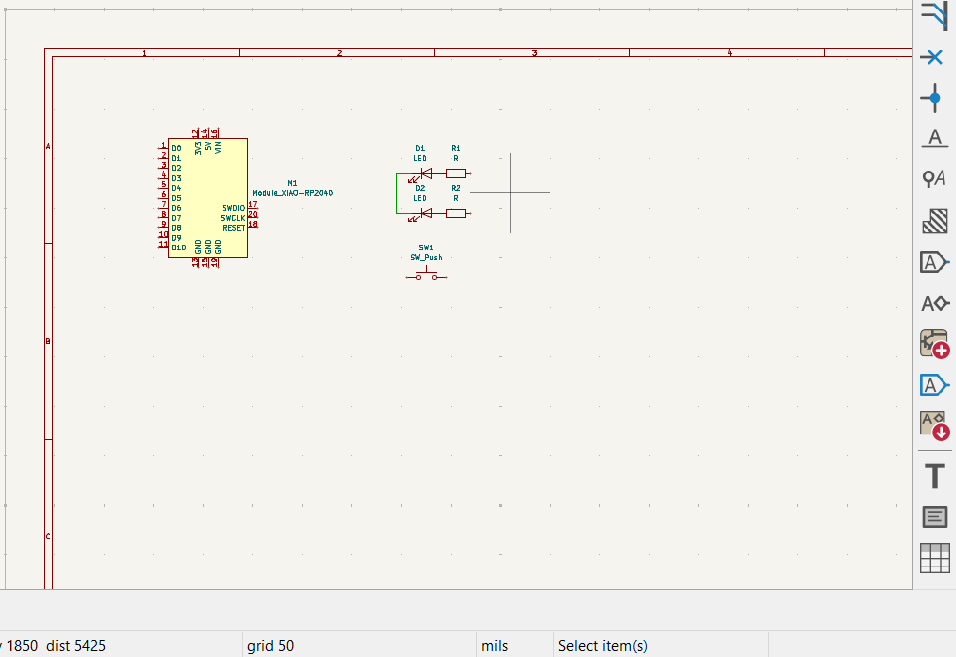Select the add hierarchical sheet tool
This screenshot has height=657, width=956.
click(x=934, y=344)
